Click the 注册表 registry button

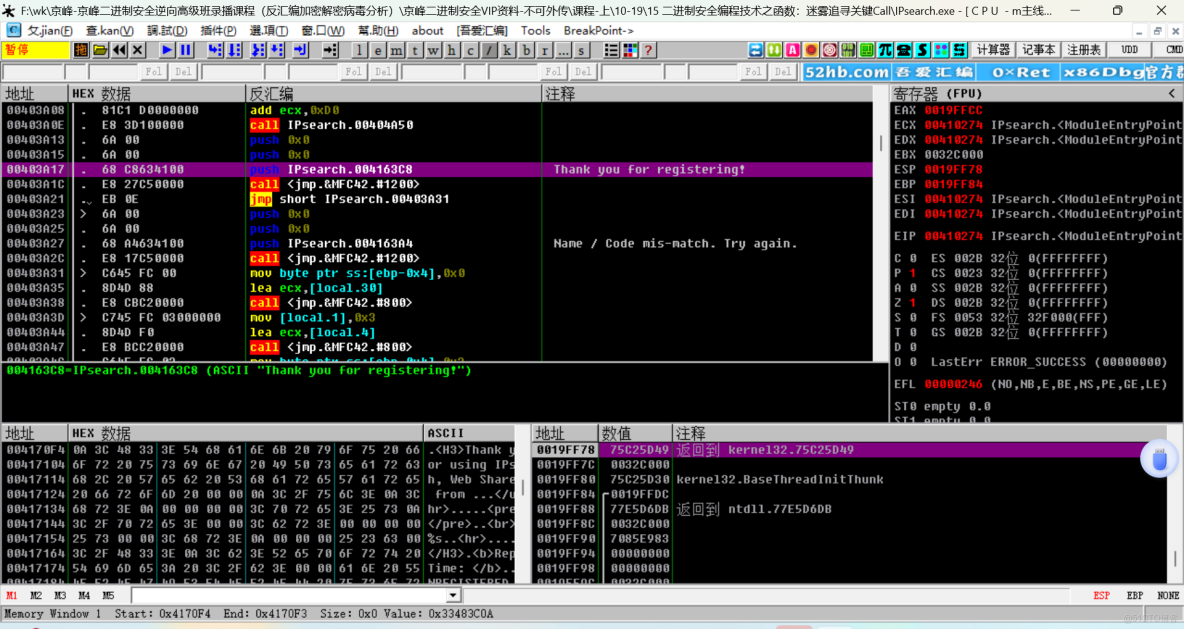(x=1084, y=50)
